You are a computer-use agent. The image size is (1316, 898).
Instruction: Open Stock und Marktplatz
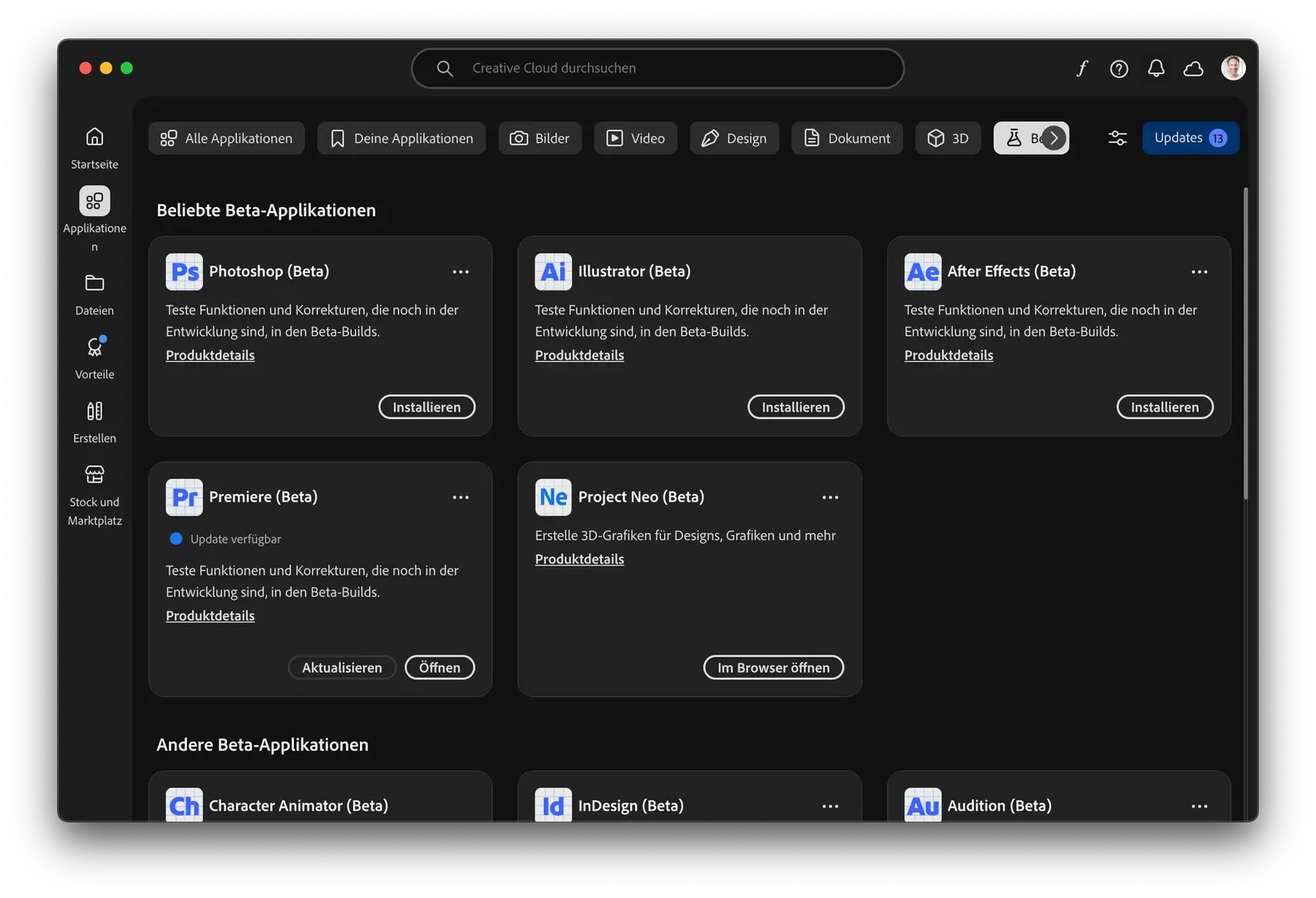[95, 495]
